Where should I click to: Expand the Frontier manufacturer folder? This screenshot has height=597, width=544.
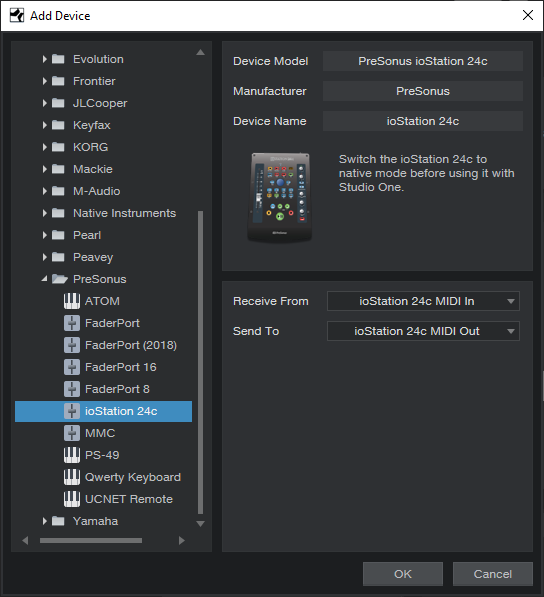45,81
